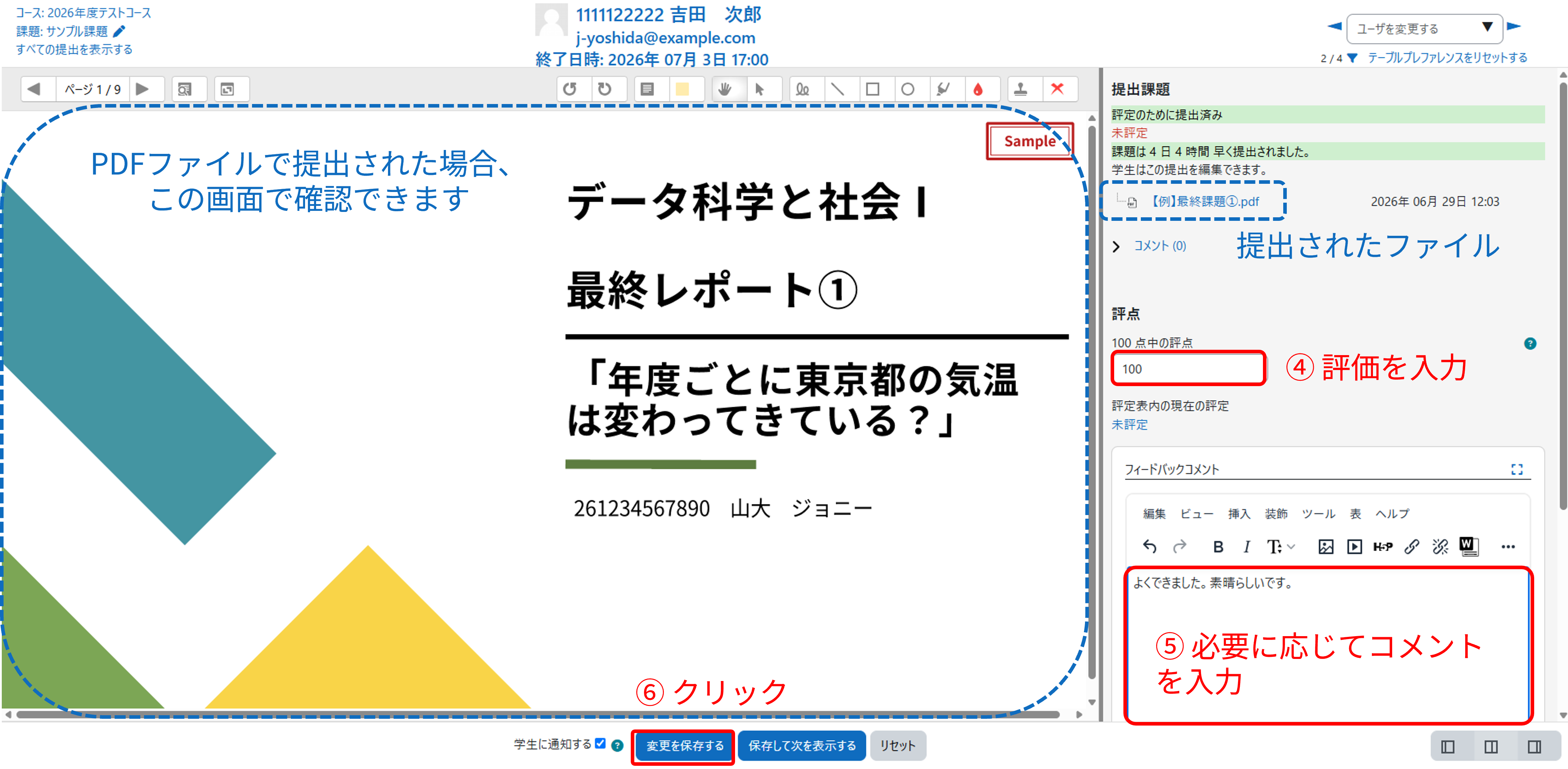Go to previous user with left arrow
This screenshot has width=1568, height=769.
[x=1334, y=26]
